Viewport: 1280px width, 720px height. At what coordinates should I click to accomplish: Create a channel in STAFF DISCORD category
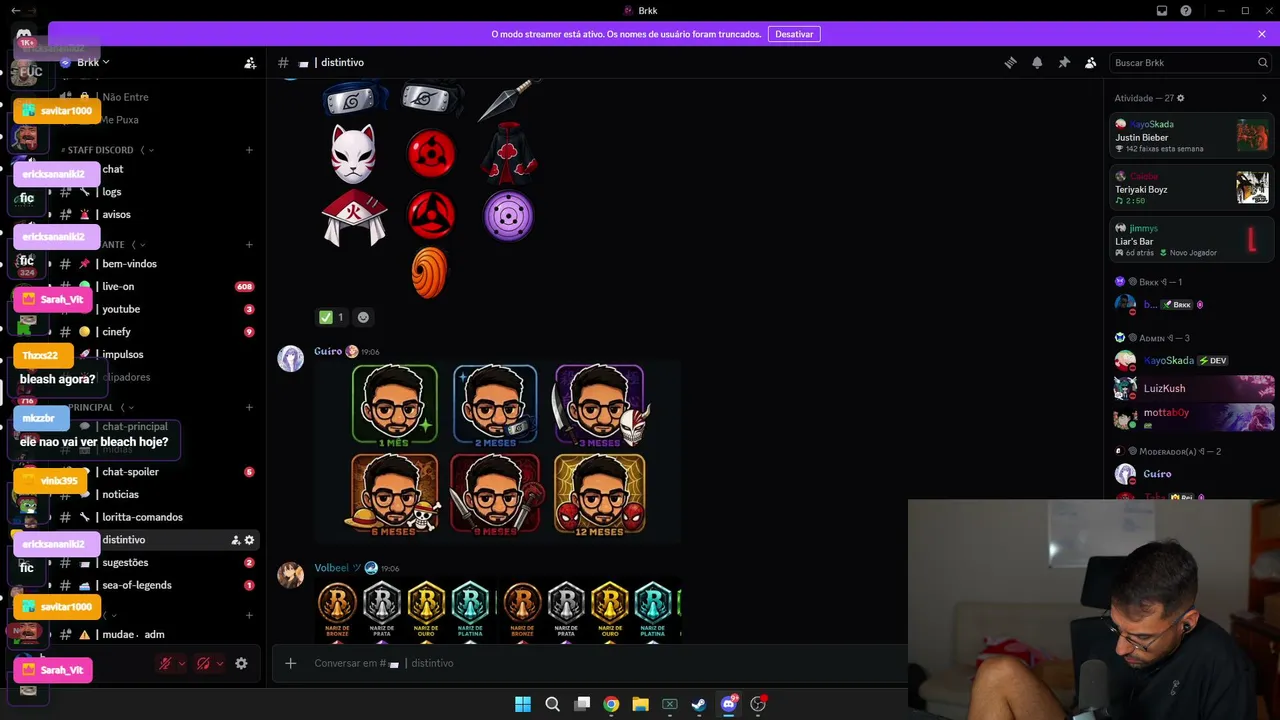pyautogui.click(x=249, y=150)
